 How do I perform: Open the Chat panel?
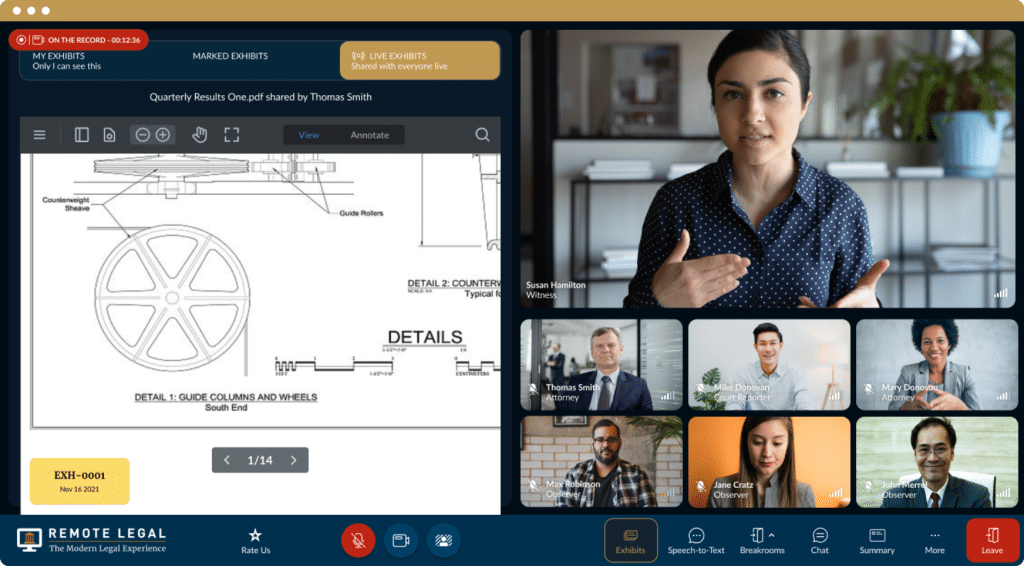tap(819, 540)
